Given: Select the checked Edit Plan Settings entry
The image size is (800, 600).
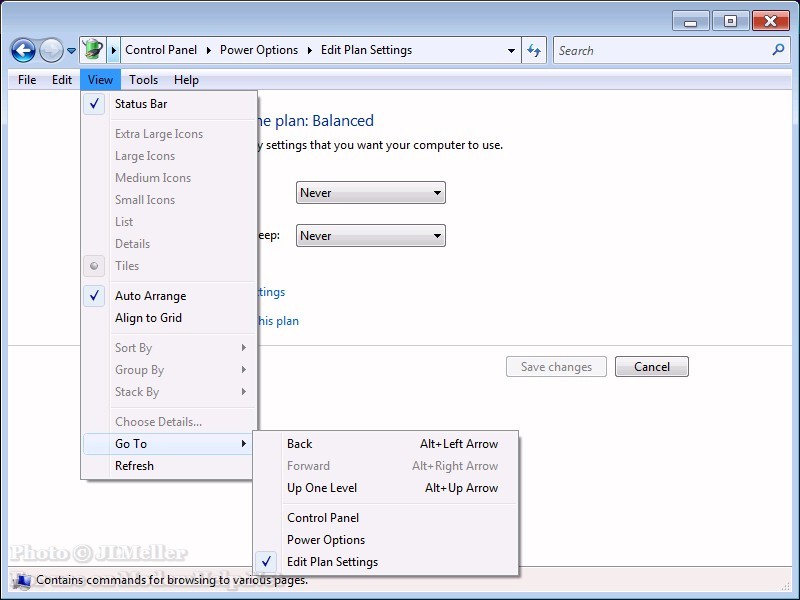Looking at the screenshot, I should 332,562.
